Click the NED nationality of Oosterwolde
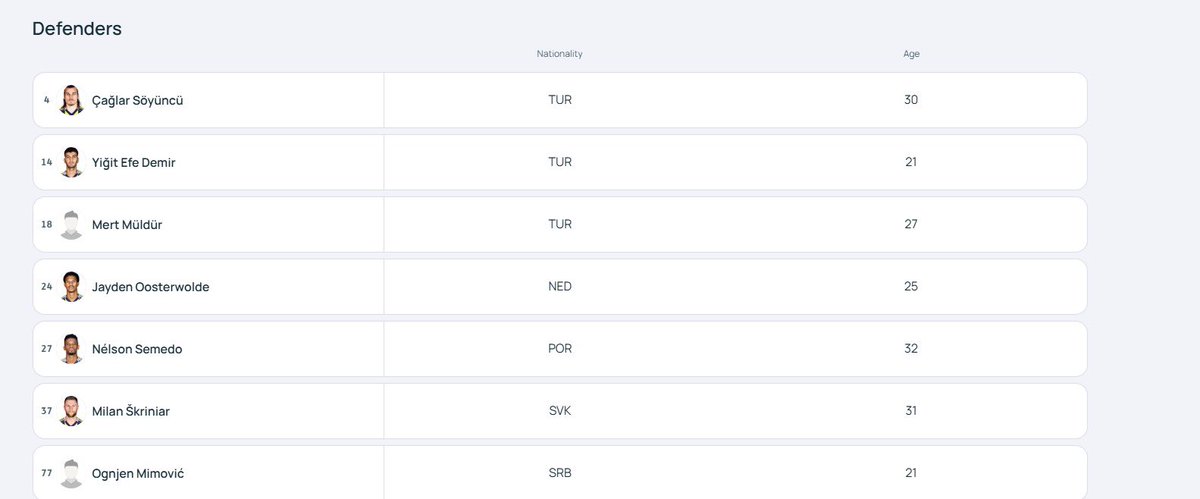 coord(560,286)
